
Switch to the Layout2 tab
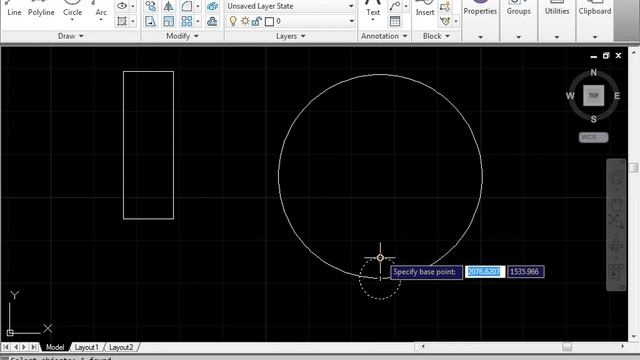[121, 347]
